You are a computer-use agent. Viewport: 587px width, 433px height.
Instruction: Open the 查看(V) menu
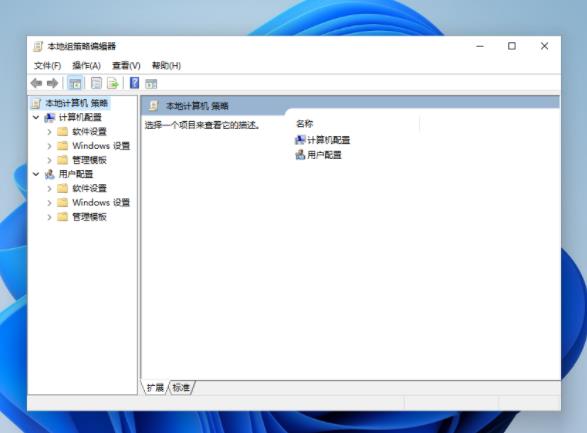click(126, 66)
